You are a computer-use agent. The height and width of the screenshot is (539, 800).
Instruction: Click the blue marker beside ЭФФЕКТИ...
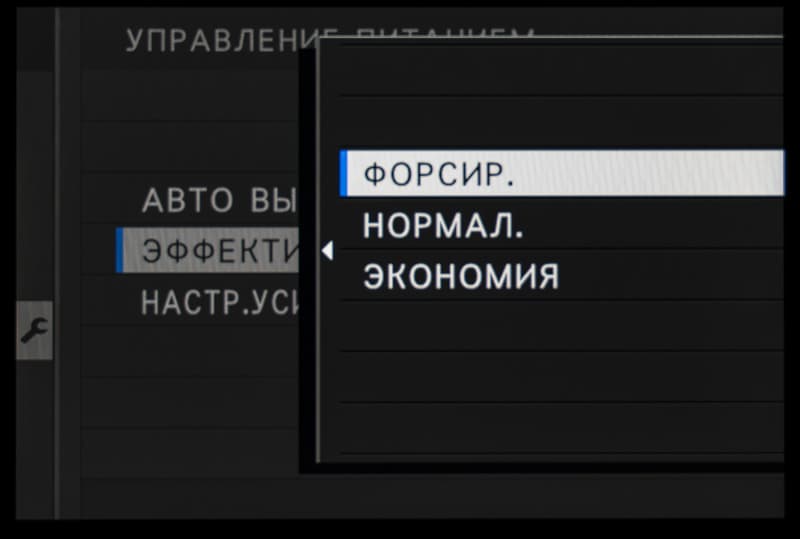119,250
